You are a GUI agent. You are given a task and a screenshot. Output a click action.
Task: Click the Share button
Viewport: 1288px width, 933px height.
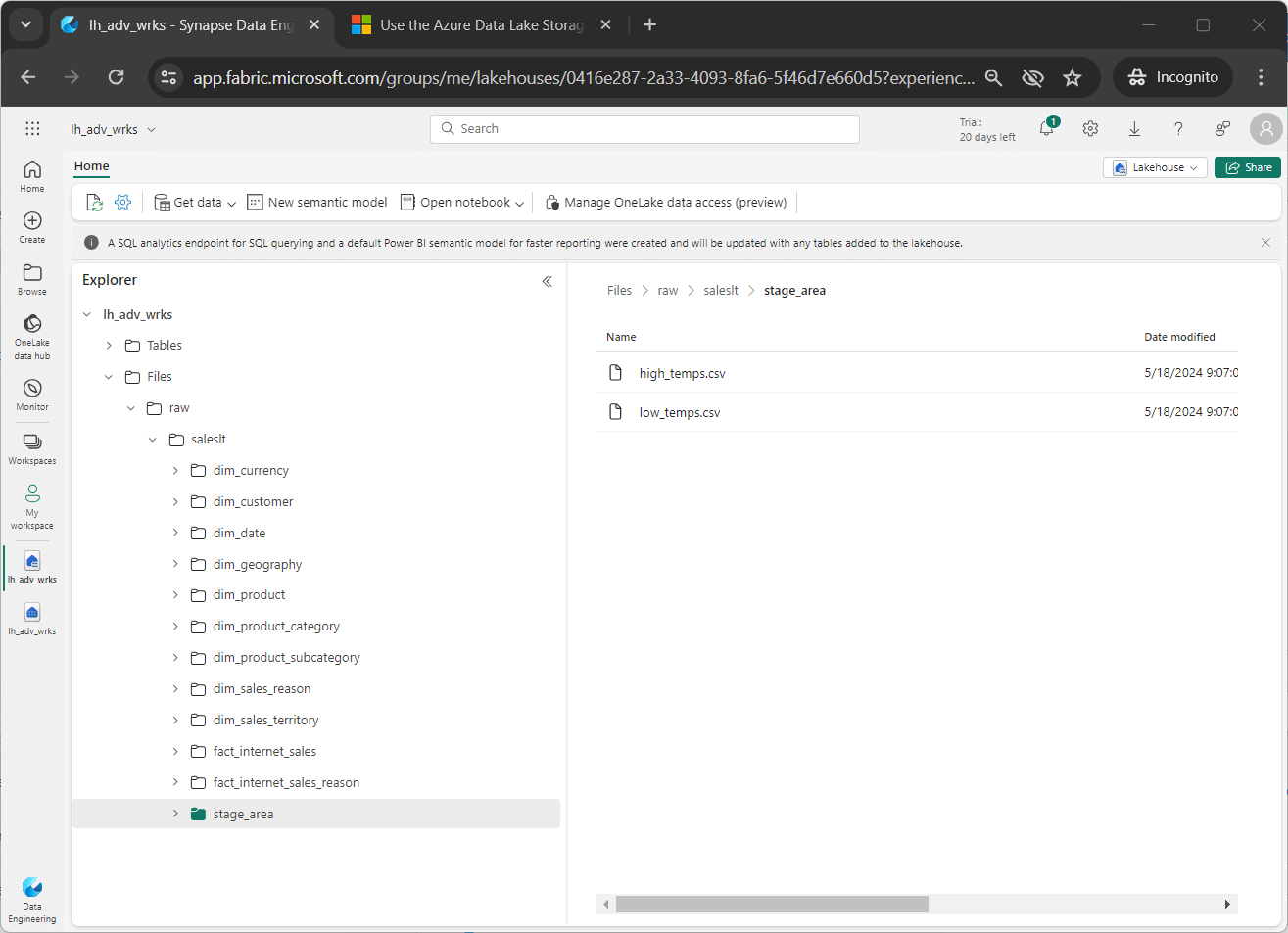(x=1247, y=167)
